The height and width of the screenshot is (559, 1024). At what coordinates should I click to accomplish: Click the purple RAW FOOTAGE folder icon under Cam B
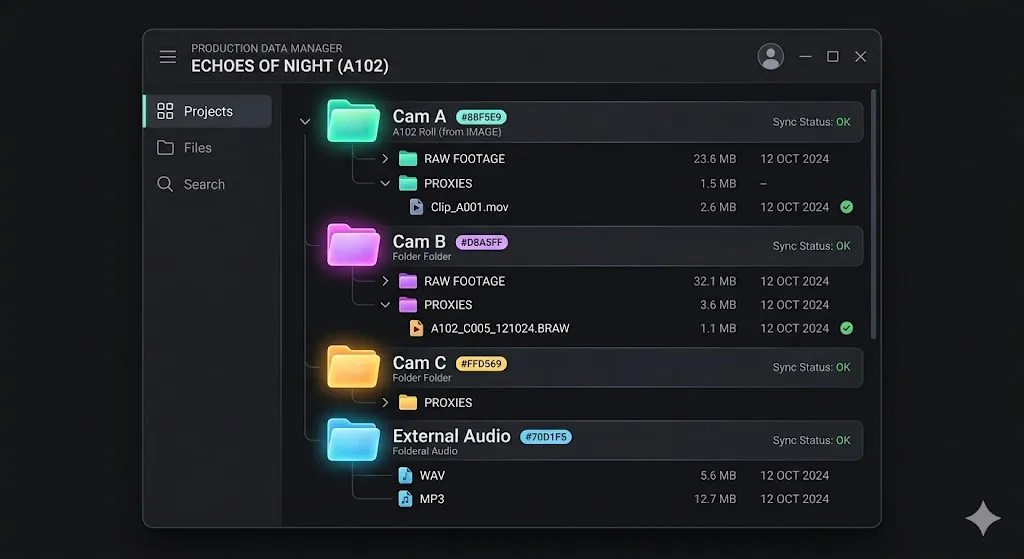point(408,281)
